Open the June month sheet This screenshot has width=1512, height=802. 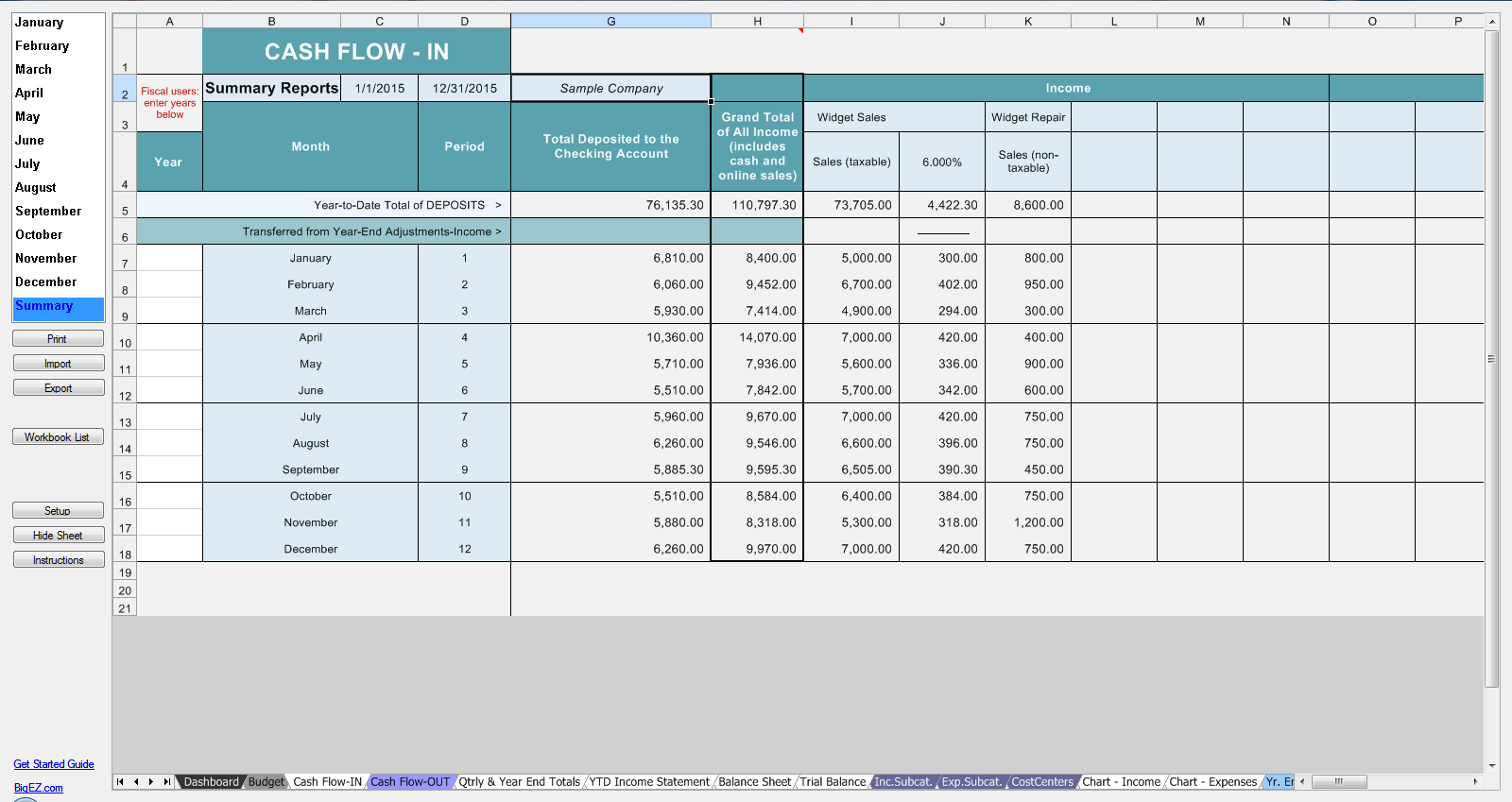58,140
